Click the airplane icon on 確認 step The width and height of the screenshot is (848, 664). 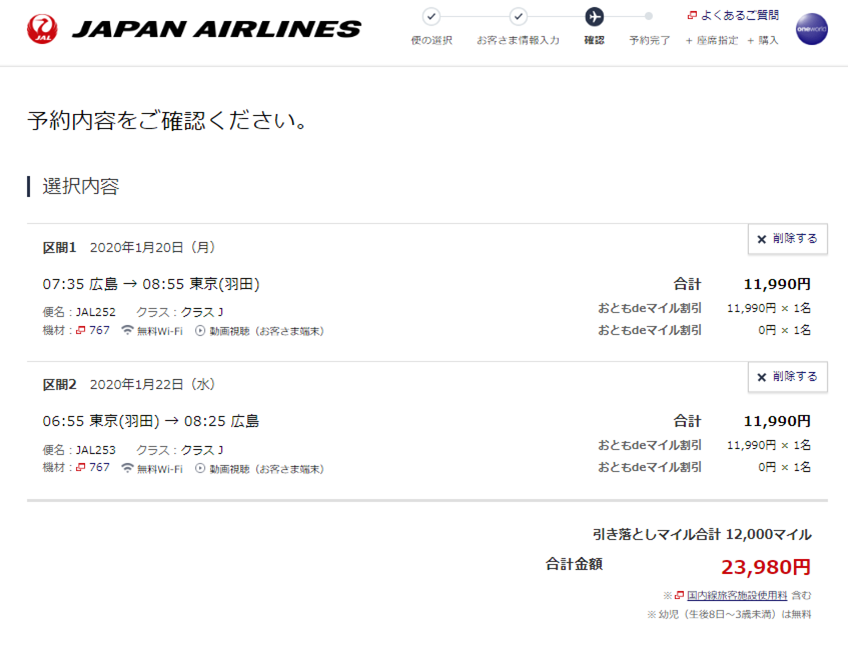(594, 17)
